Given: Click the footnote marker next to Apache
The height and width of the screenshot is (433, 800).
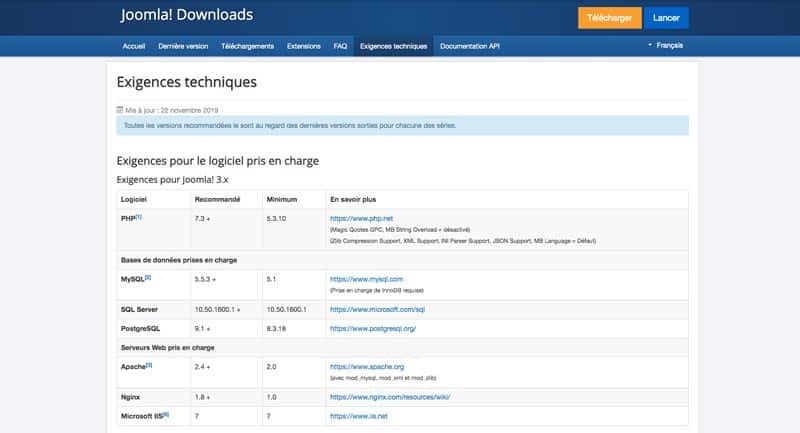Looking at the screenshot, I should tap(149, 365).
